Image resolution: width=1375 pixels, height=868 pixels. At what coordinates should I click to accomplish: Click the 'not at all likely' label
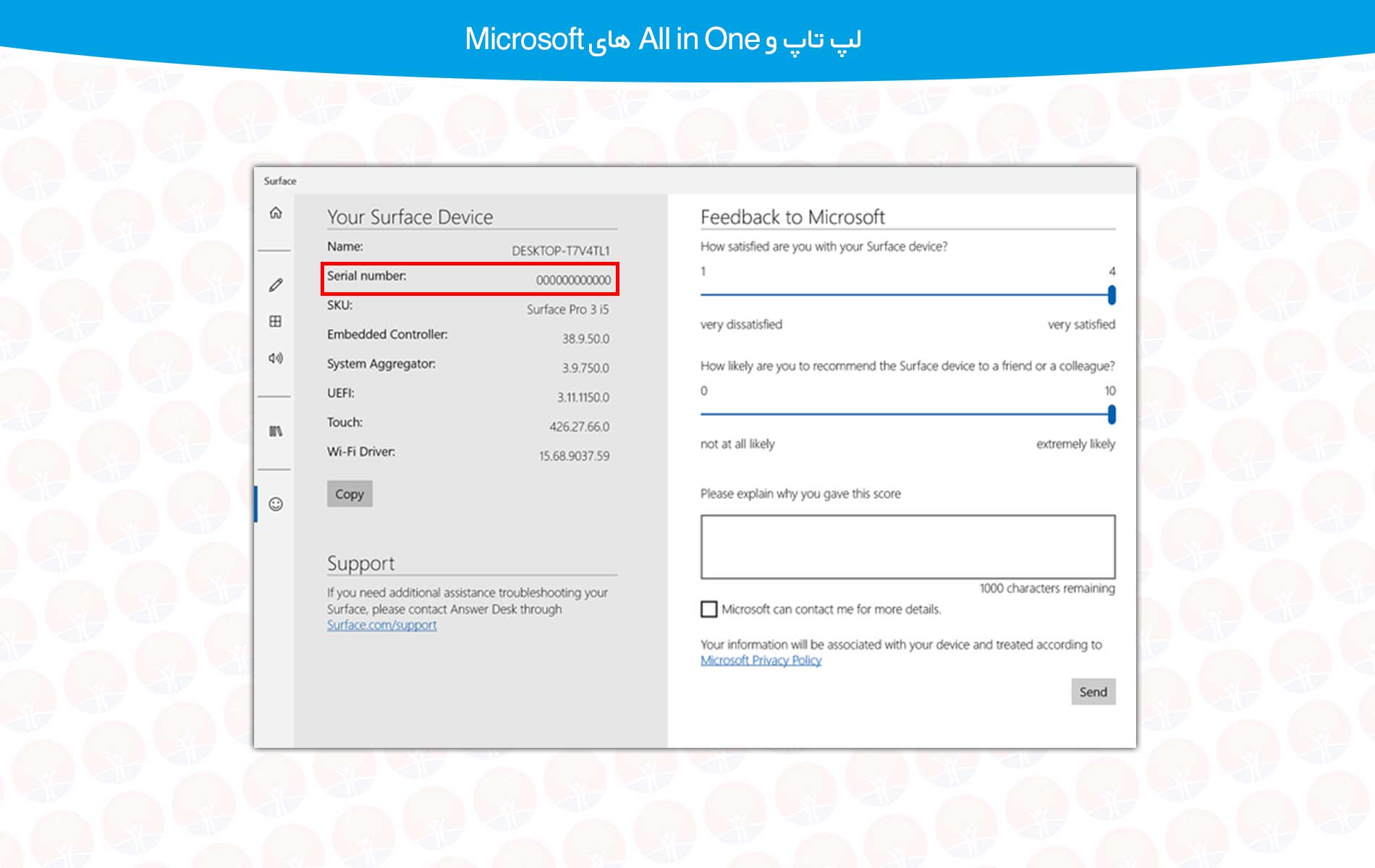coord(737,444)
